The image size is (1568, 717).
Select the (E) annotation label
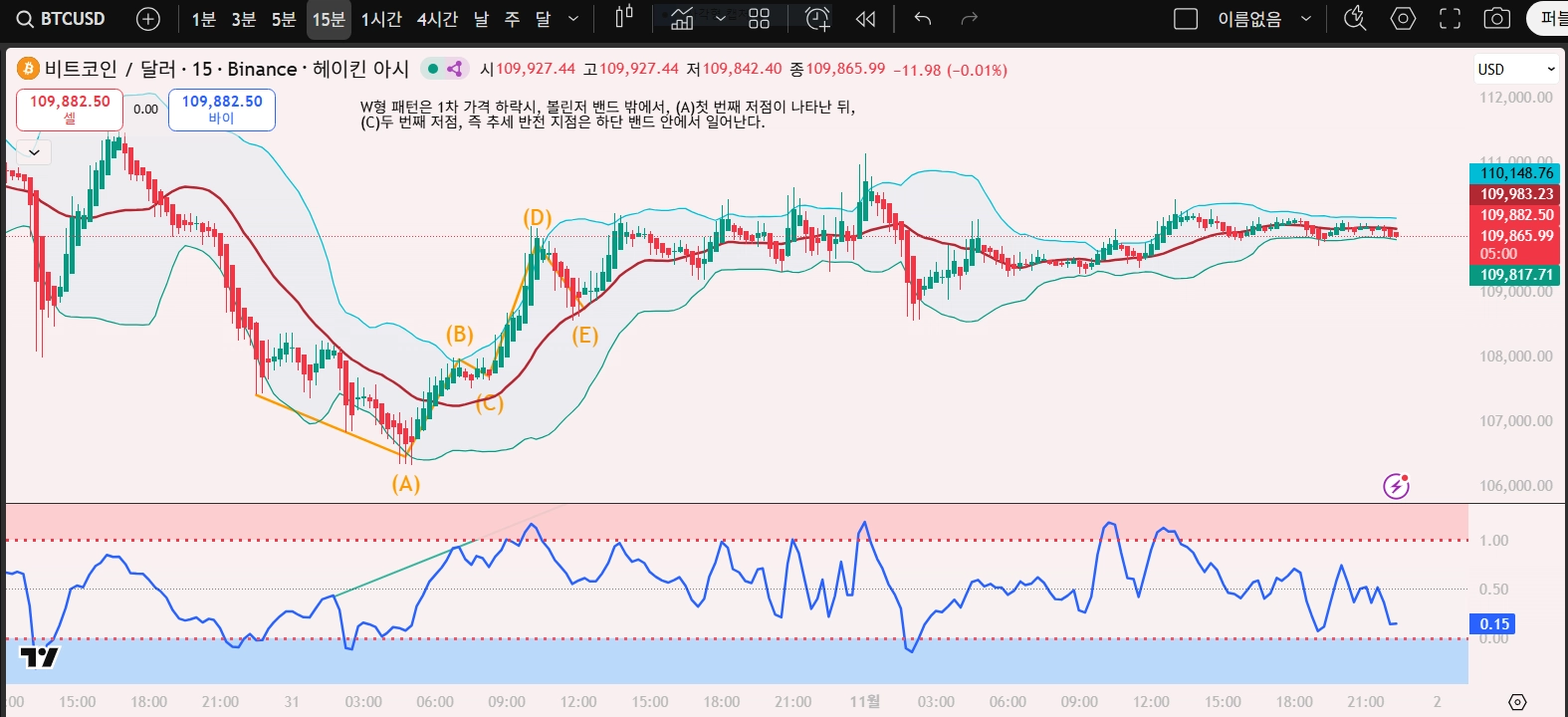click(584, 336)
